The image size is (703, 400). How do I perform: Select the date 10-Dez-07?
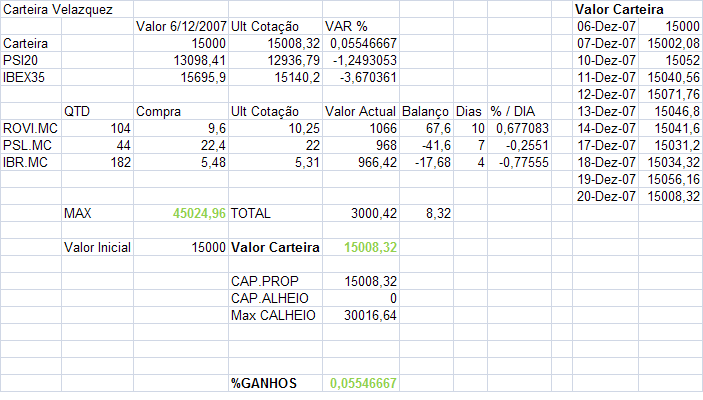606,61
